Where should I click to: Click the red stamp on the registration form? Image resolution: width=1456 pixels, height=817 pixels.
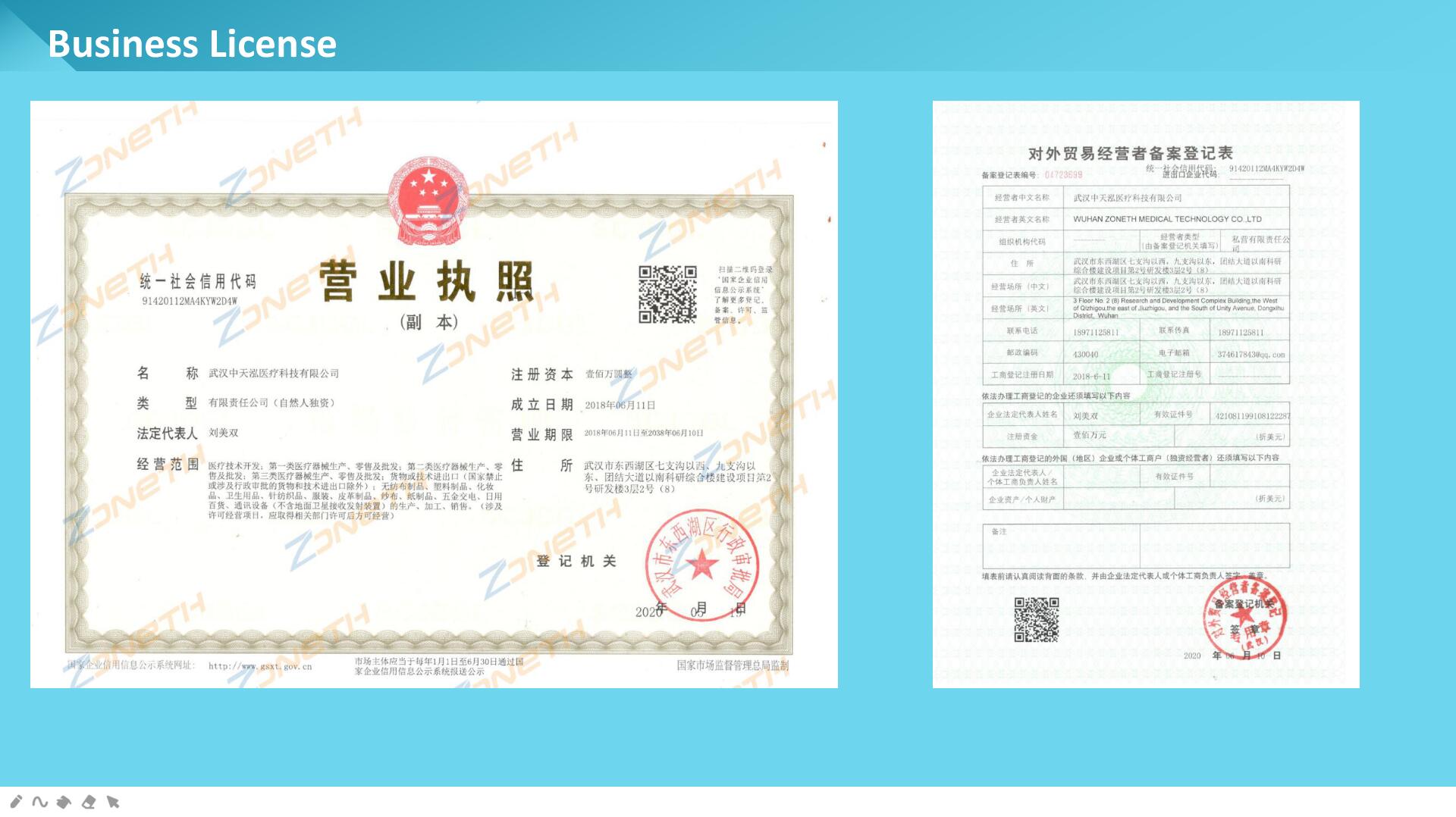click(1245, 617)
